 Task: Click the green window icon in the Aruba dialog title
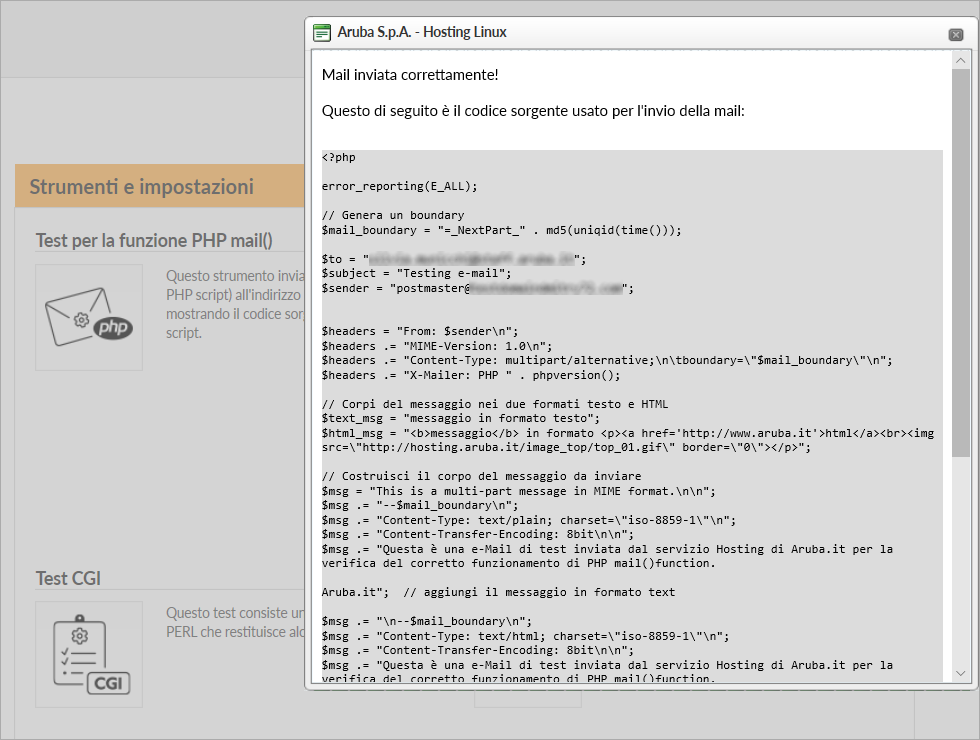[x=321, y=32]
